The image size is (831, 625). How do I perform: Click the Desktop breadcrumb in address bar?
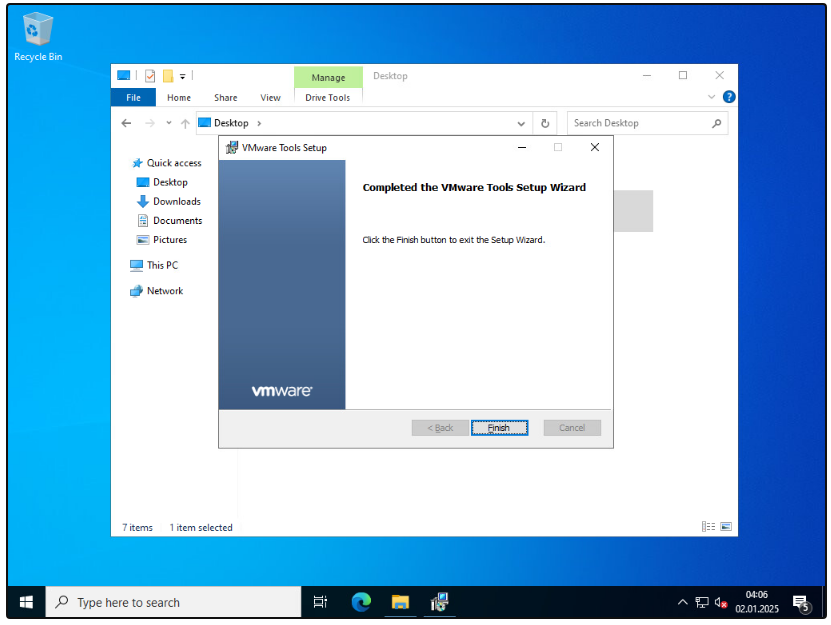[231, 123]
